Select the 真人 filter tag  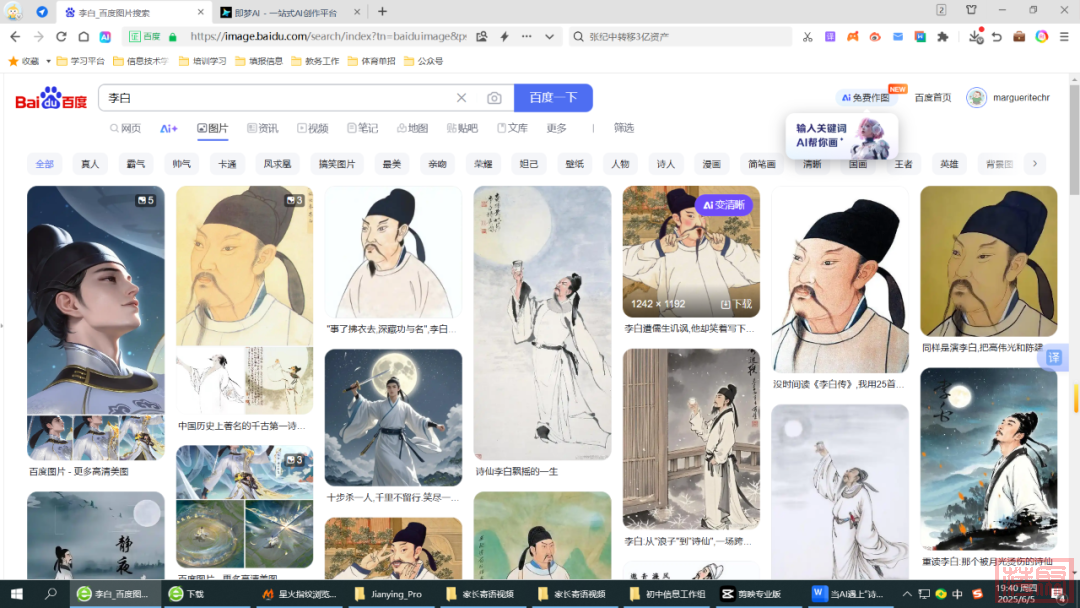tap(90, 164)
